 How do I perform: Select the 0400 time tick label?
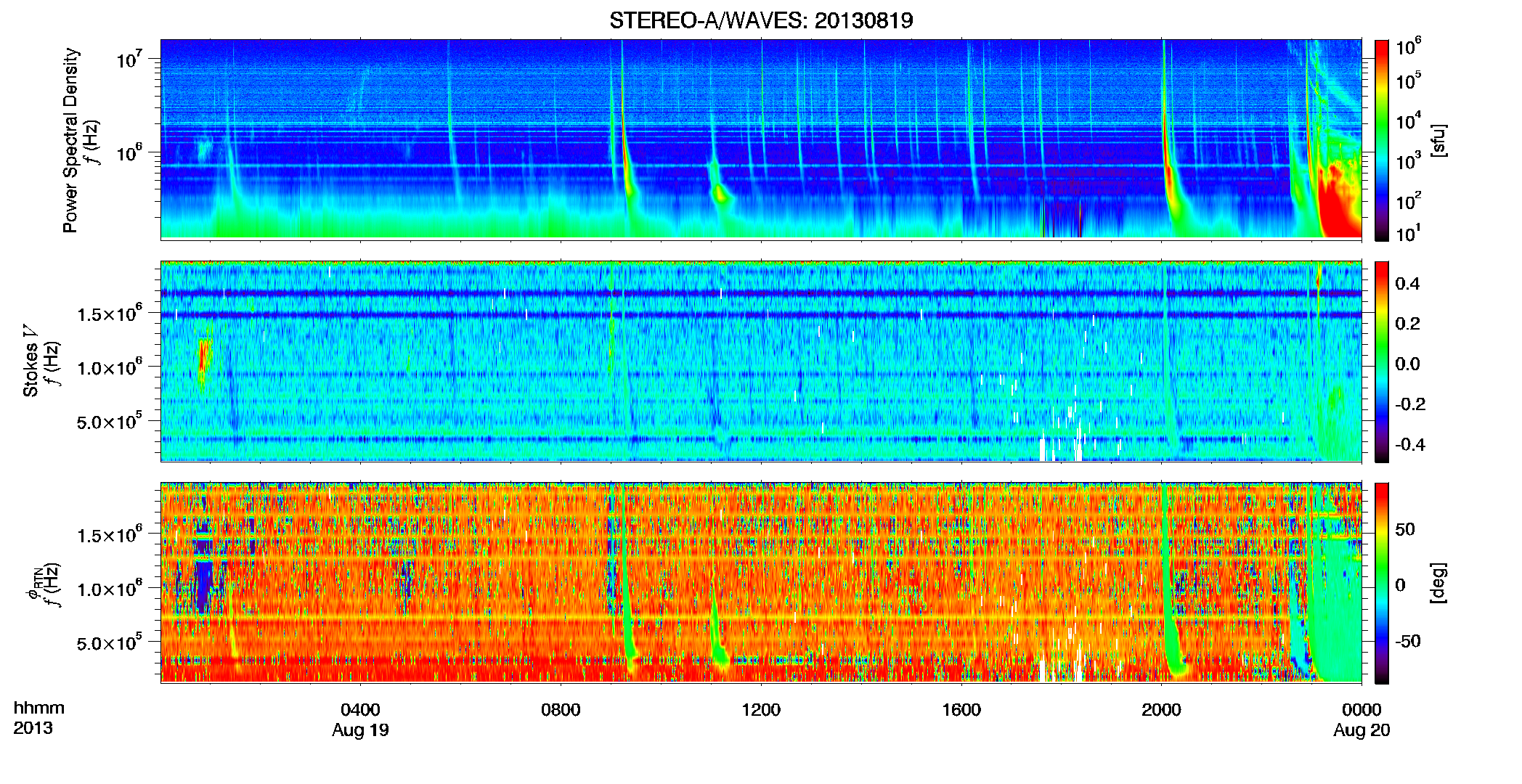pos(360,709)
